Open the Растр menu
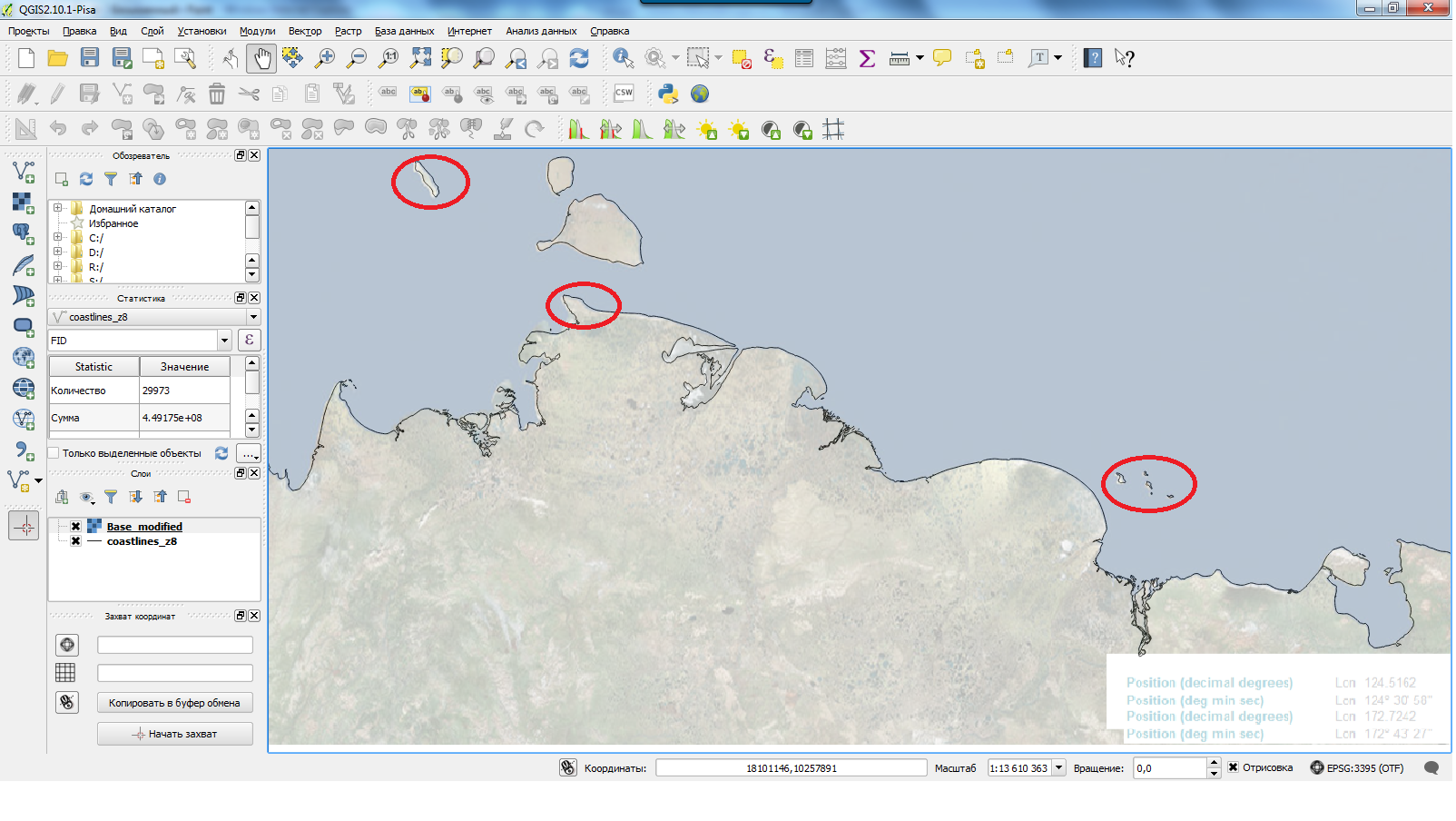 pos(348,31)
